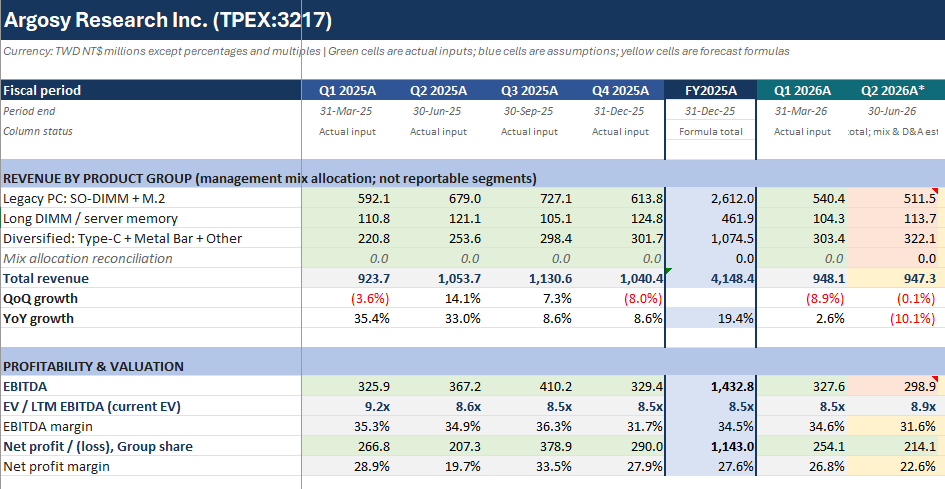Screen dimensions: 945x489
Task: Select EV multiple 9.2x
Action: [347, 406]
